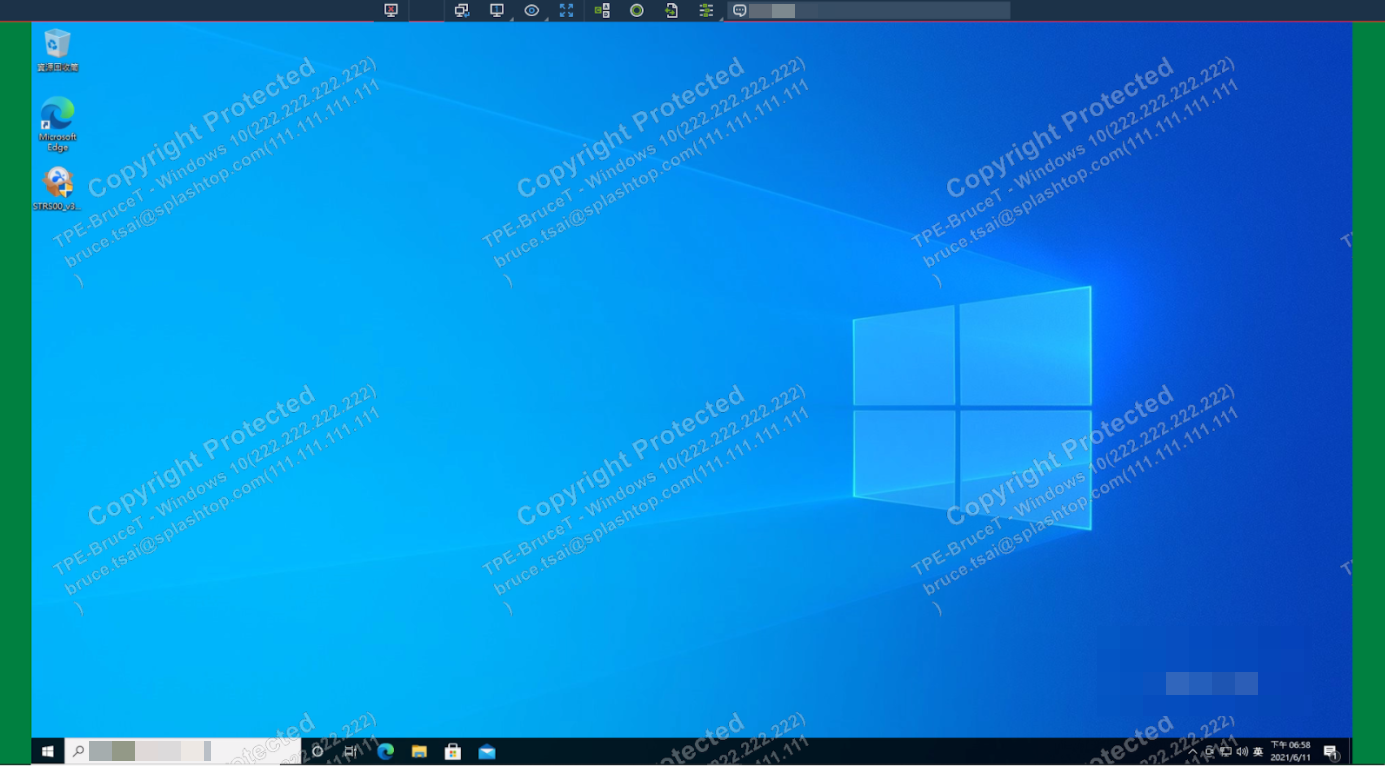The image size is (1385, 766).
Task: Open the green settings sliders icon
Action: [x=706, y=10]
